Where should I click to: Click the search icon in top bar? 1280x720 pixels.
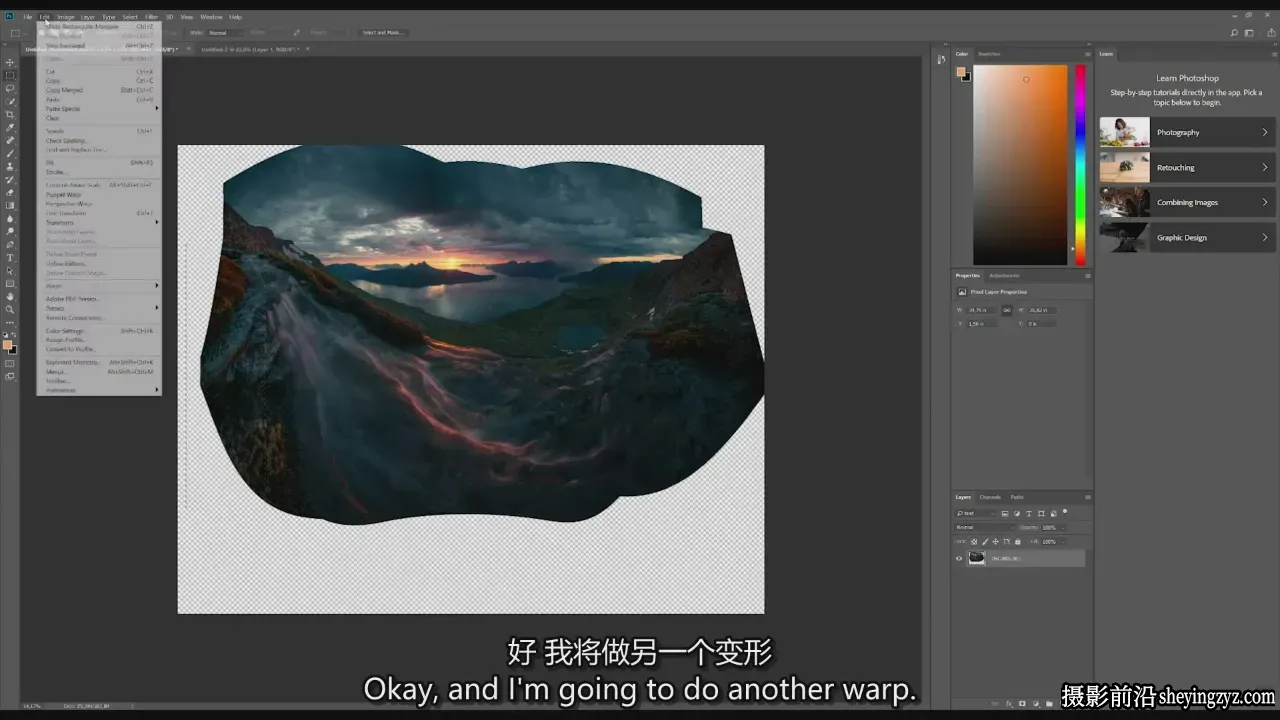pyautogui.click(x=1235, y=33)
